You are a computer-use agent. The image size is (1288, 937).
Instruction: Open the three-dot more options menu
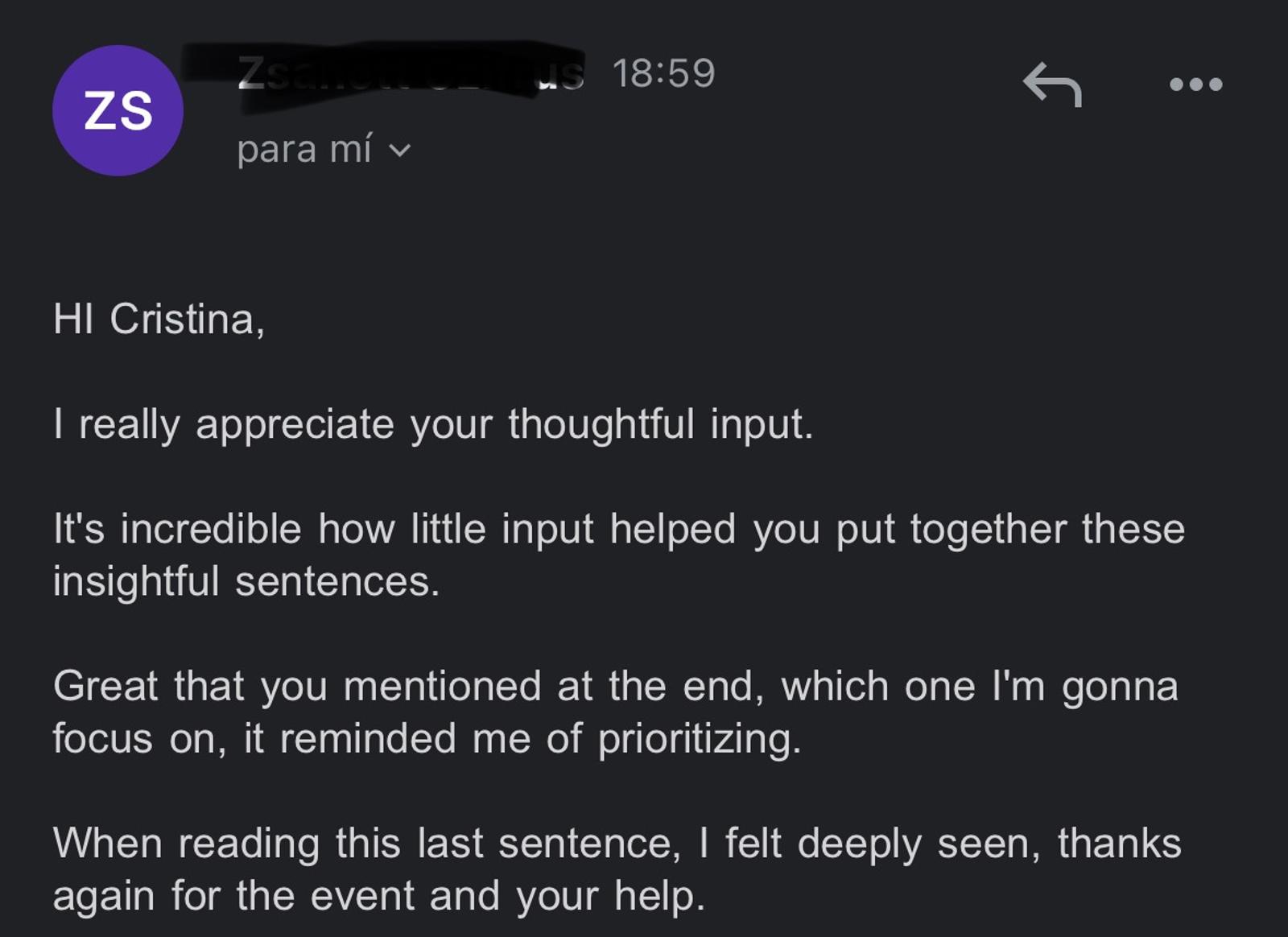(x=1196, y=85)
